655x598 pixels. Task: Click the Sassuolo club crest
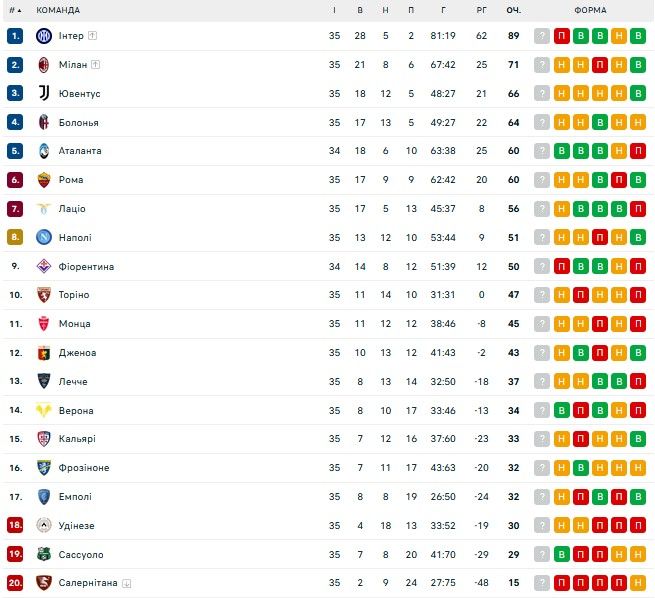point(44,554)
